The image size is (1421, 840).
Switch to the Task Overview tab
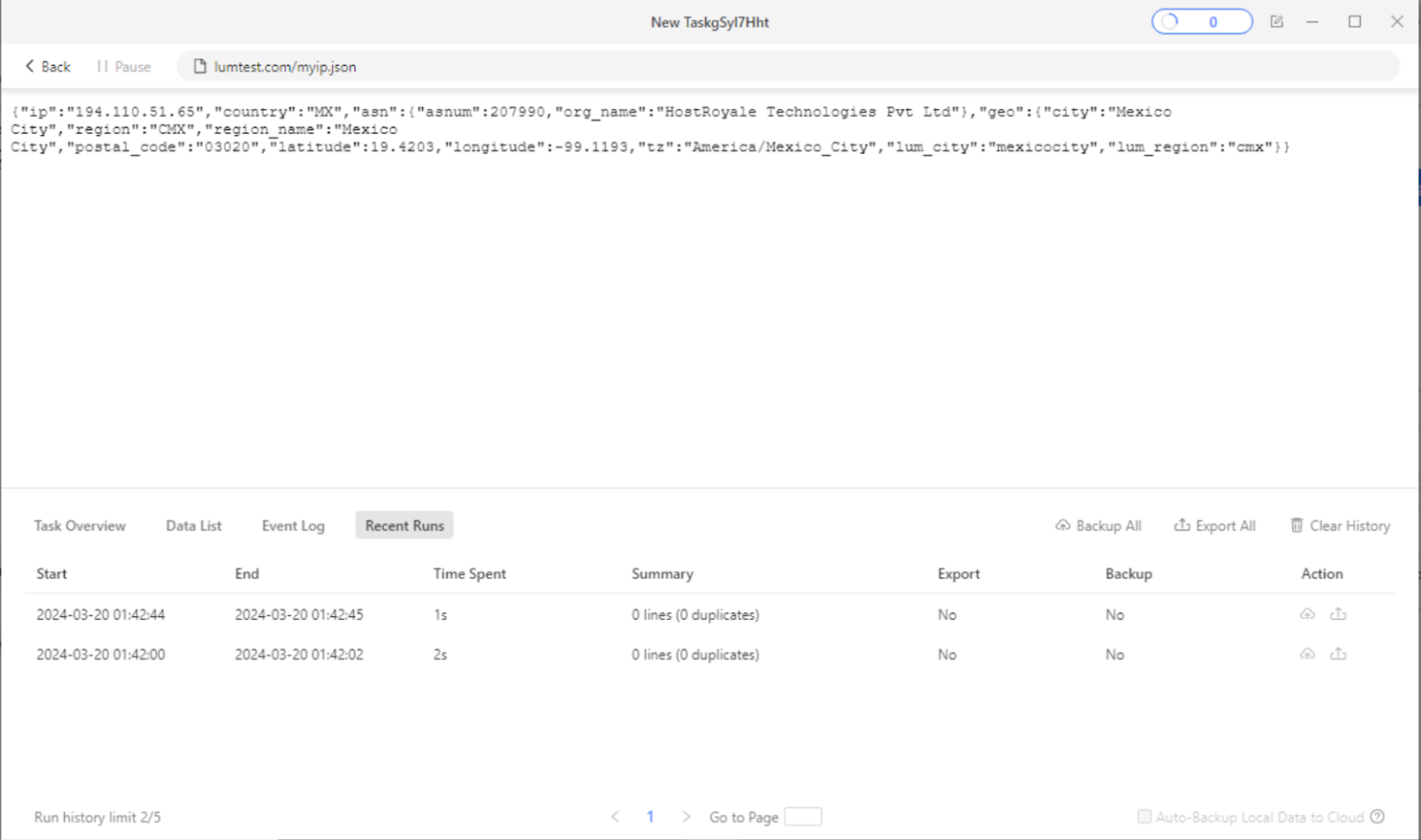click(80, 525)
